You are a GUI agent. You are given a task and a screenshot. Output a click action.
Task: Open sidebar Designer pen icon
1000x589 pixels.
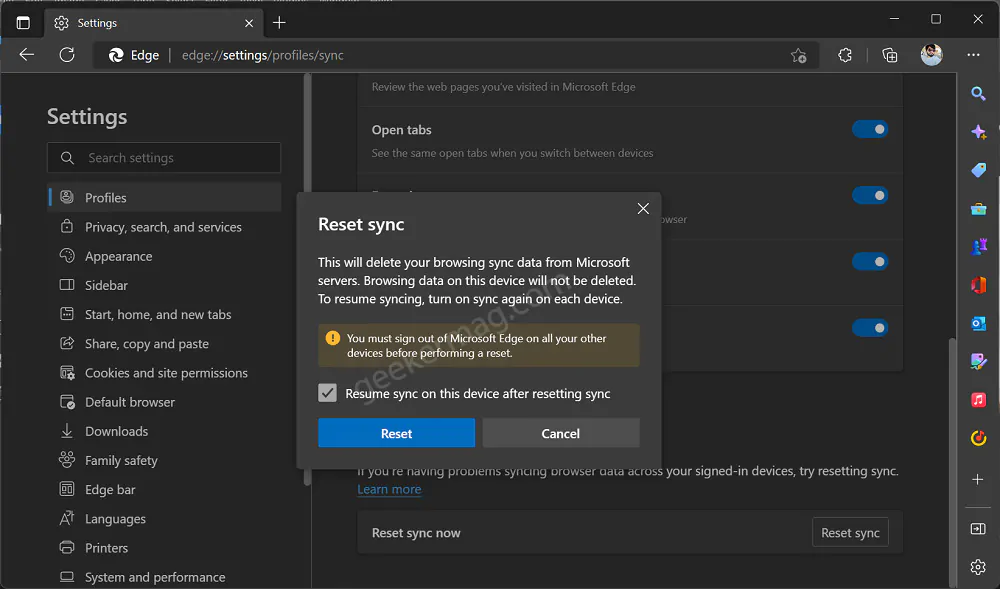coord(978,361)
